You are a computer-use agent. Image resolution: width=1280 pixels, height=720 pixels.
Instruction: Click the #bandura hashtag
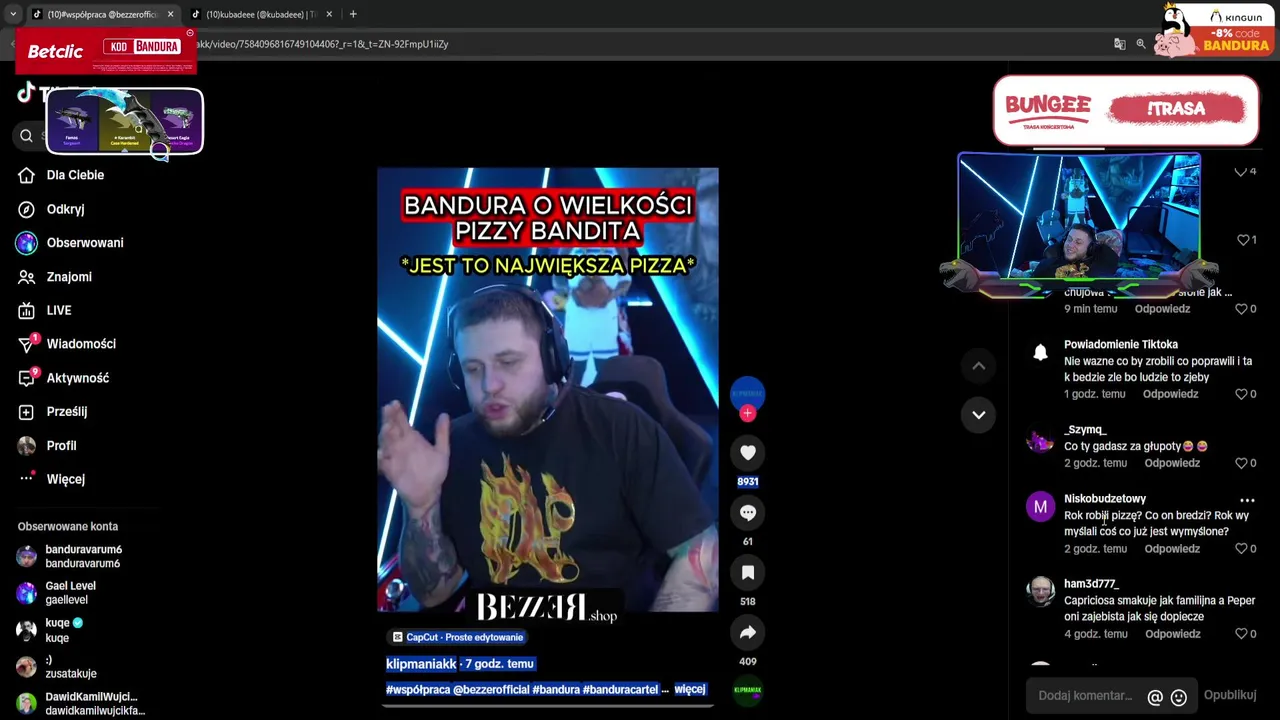(x=556, y=689)
